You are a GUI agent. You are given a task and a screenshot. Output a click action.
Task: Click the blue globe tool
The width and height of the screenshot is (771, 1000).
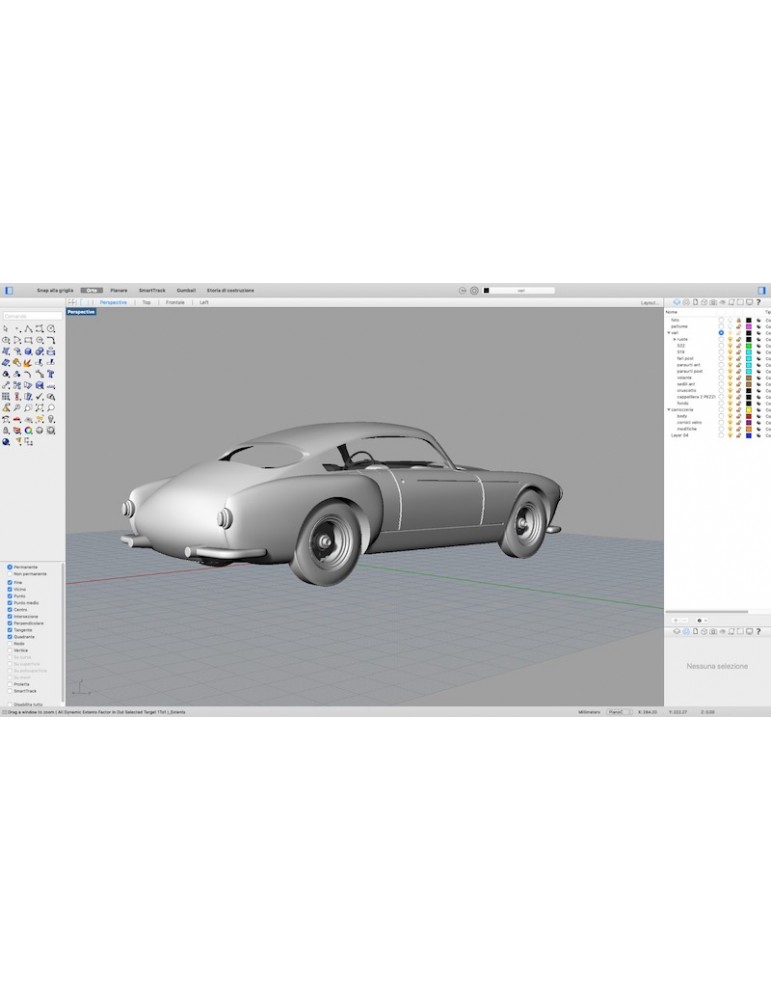[6, 441]
